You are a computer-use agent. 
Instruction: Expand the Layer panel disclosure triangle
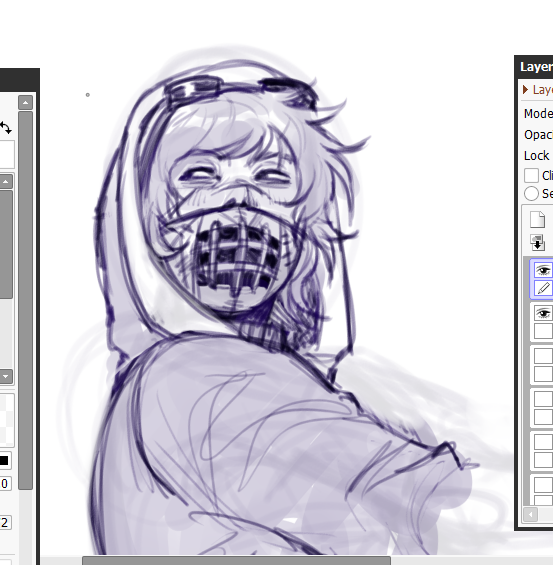pyautogui.click(x=526, y=89)
